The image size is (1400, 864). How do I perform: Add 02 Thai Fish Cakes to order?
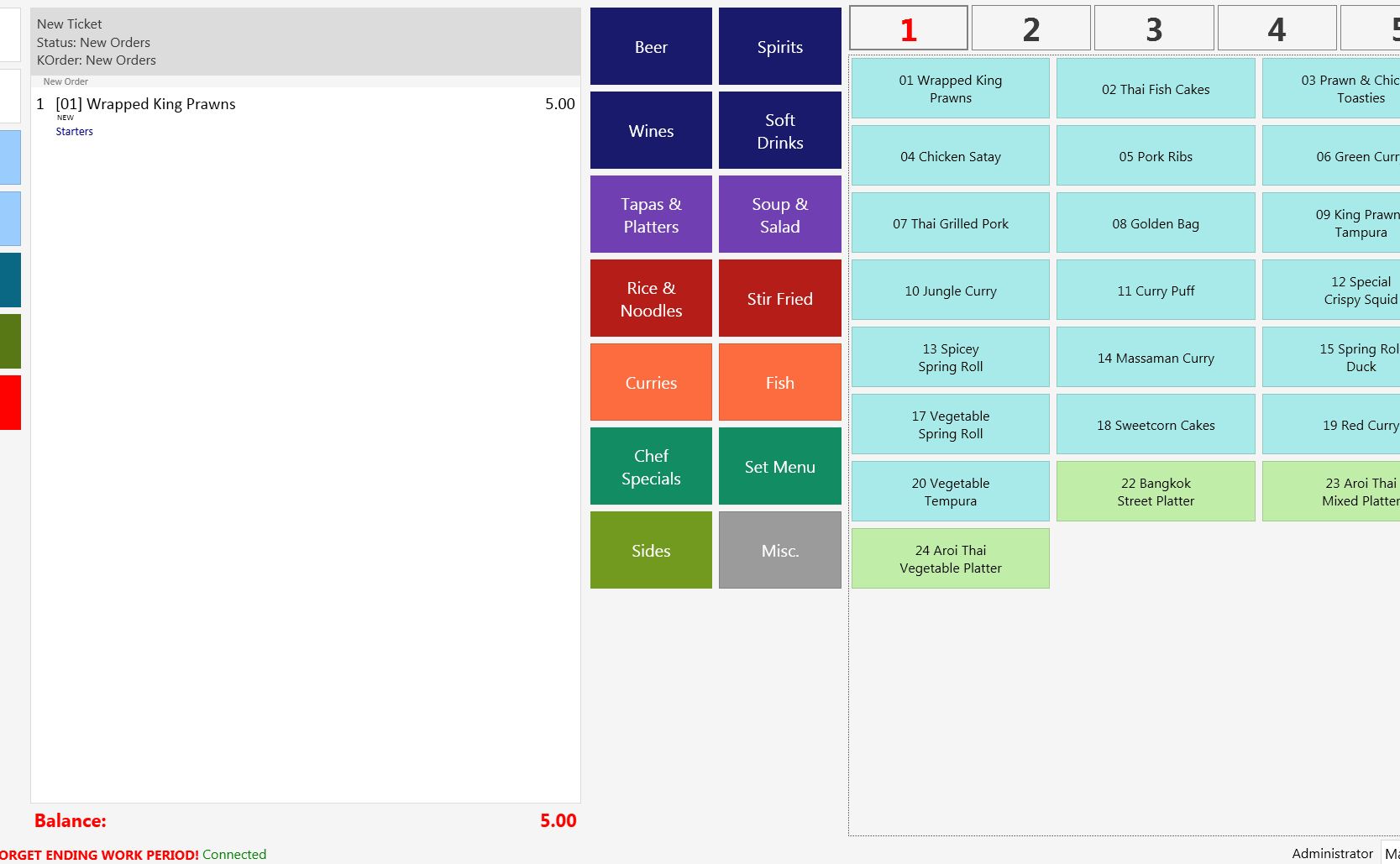(1156, 89)
